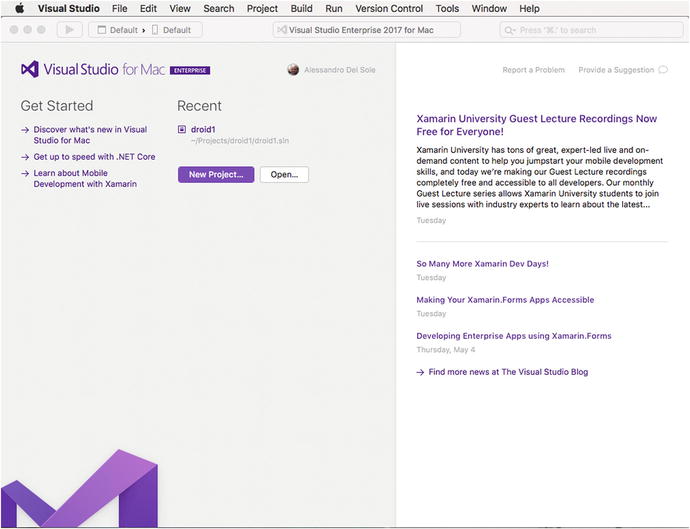This screenshot has height=529, width=690.
Task: Open the Run menu
Action: pos(334,8)
